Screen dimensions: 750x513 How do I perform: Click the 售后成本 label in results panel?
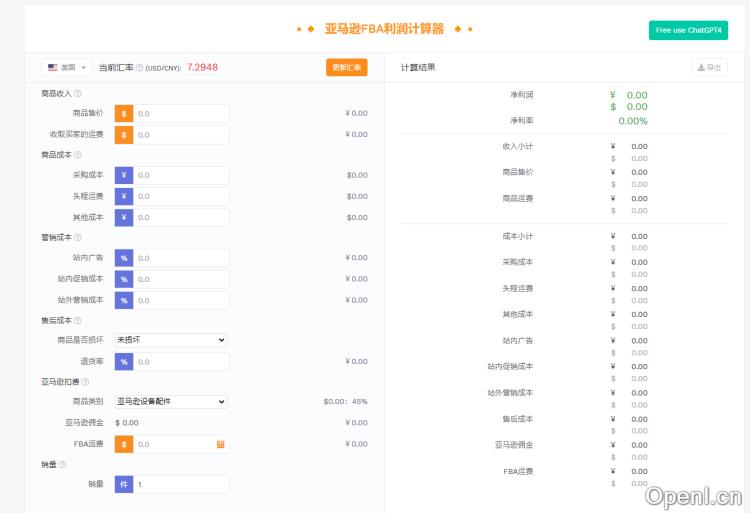[518, 419]
